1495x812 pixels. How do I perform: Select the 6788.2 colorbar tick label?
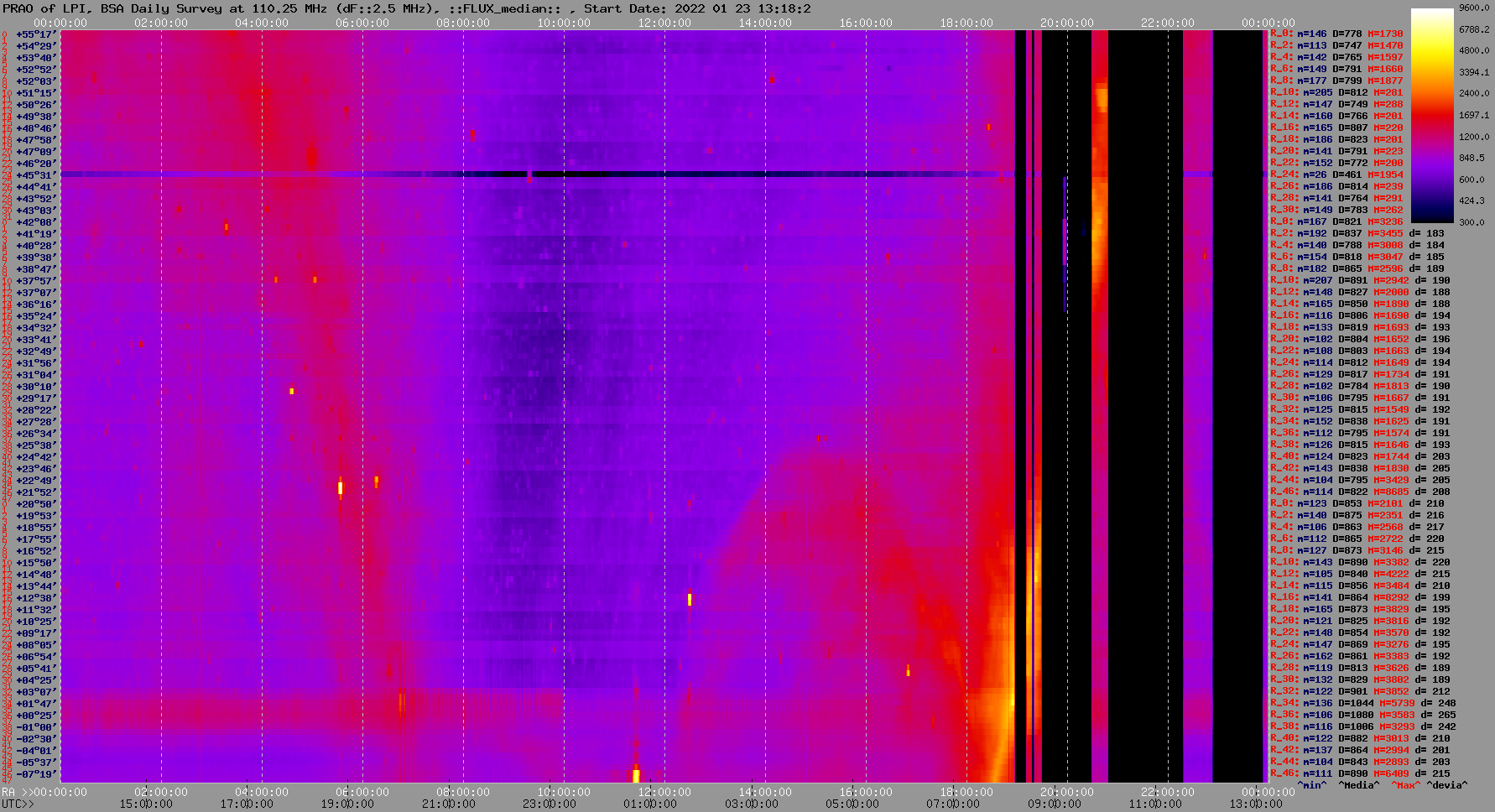1473,29
